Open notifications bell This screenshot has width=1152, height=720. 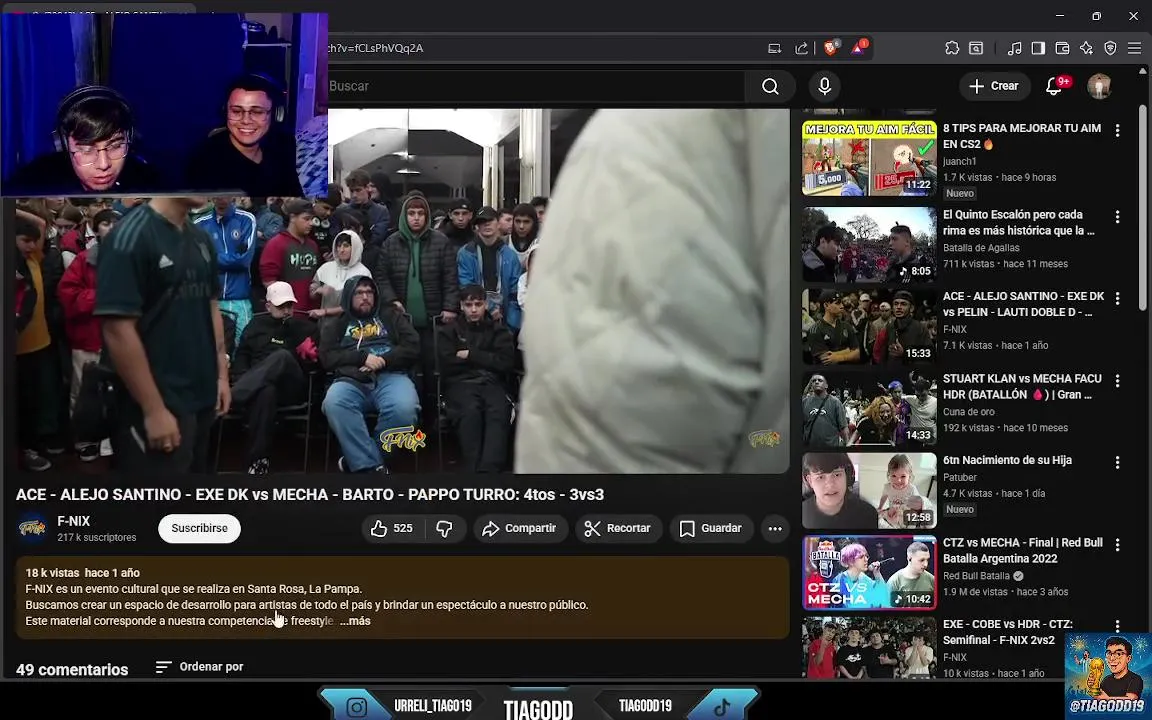[x=1054, y=86]
